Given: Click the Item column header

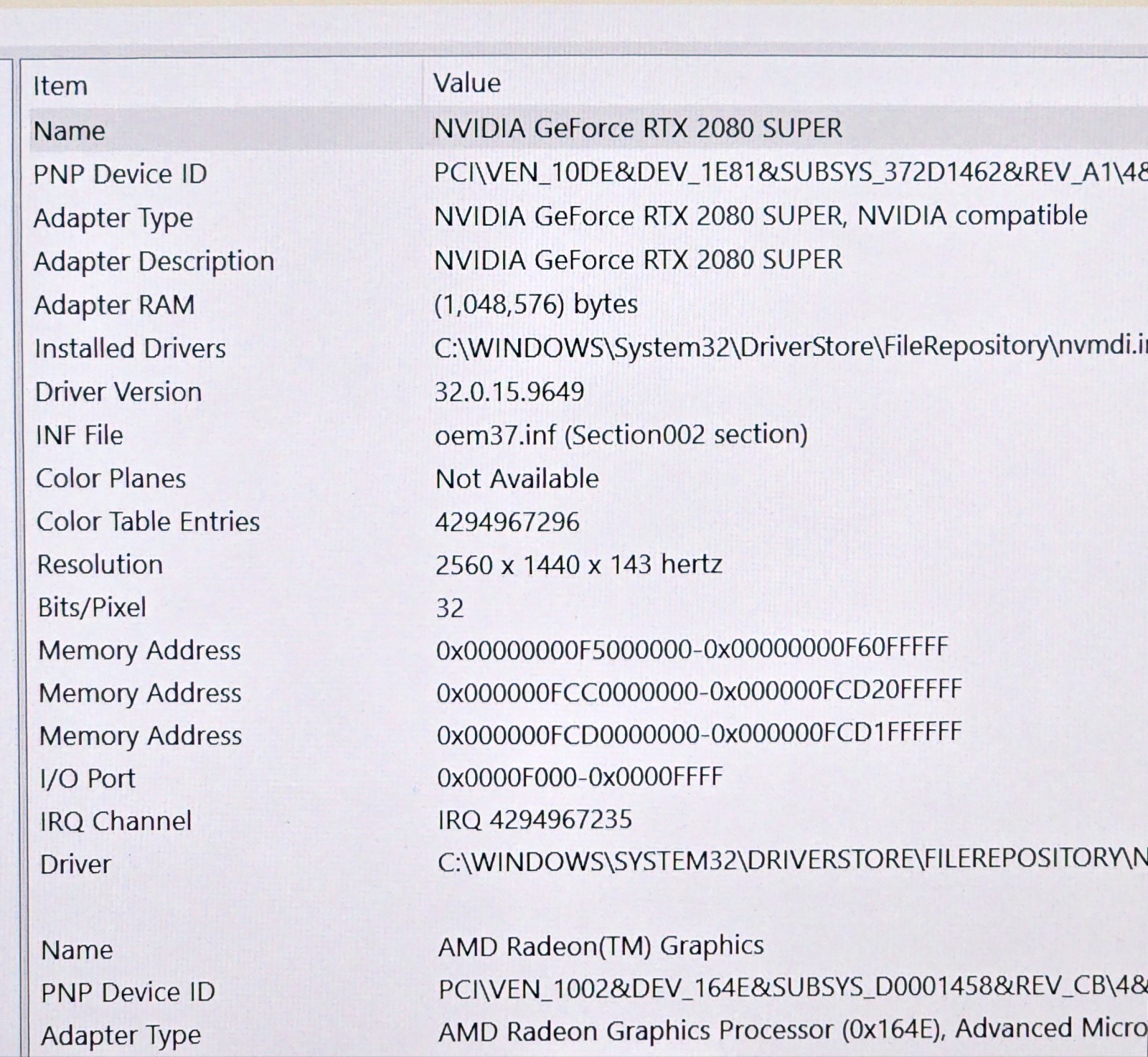Looking at the screenshot, I should 60,86.
